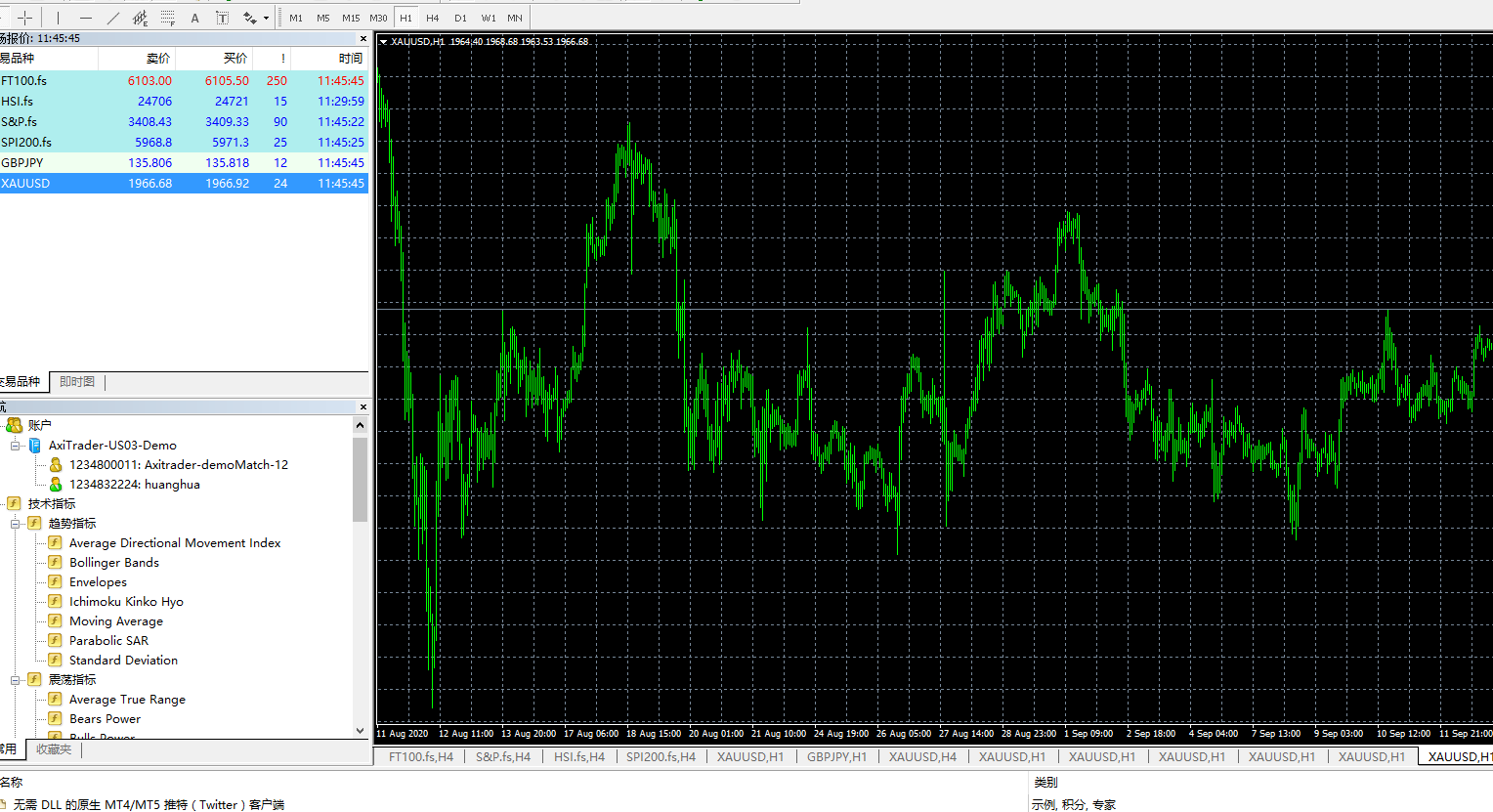
Task: Collapse the 趋势指标 trend indicators node
Action: (x=16, y=524)
